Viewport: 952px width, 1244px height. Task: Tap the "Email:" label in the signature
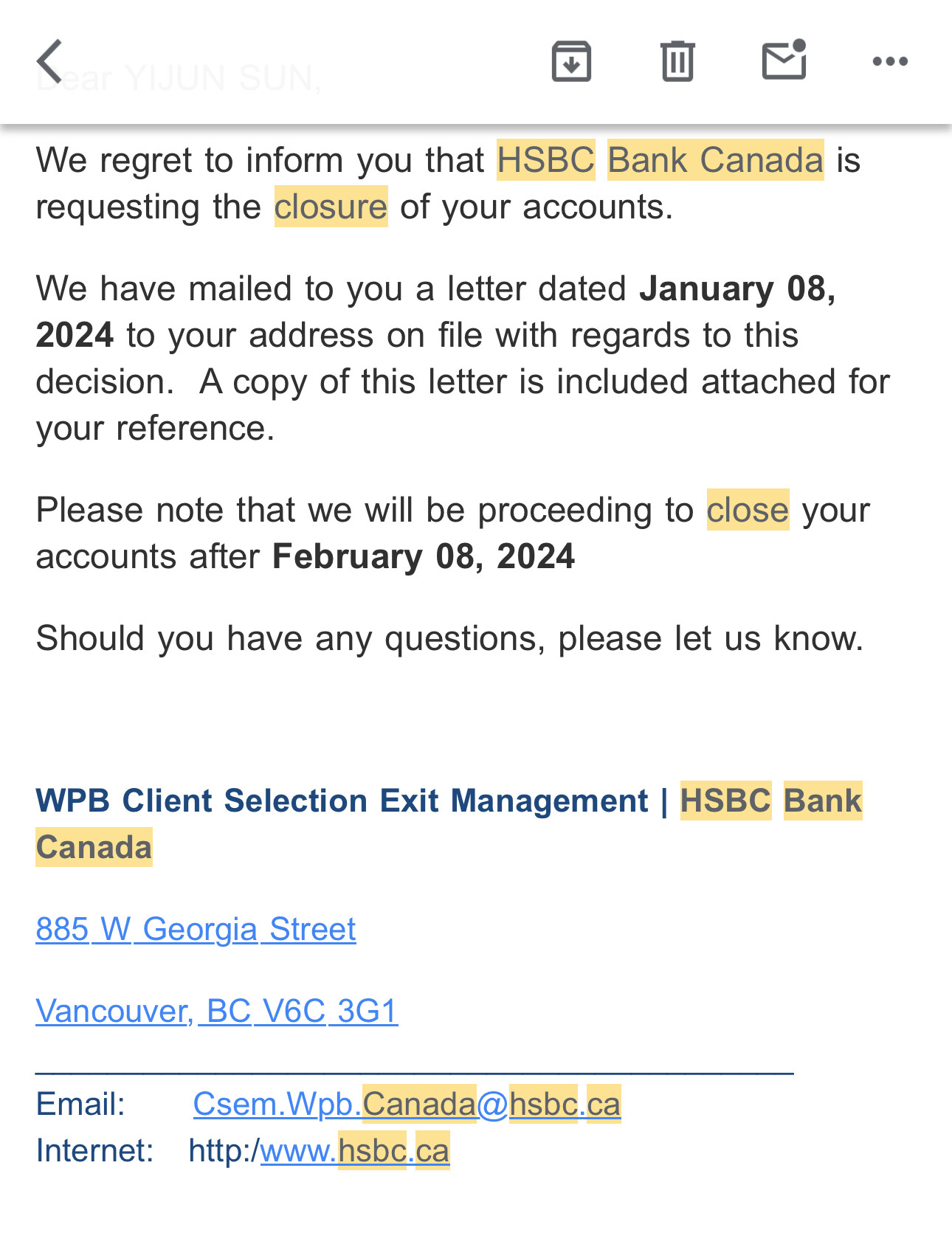80,1105
